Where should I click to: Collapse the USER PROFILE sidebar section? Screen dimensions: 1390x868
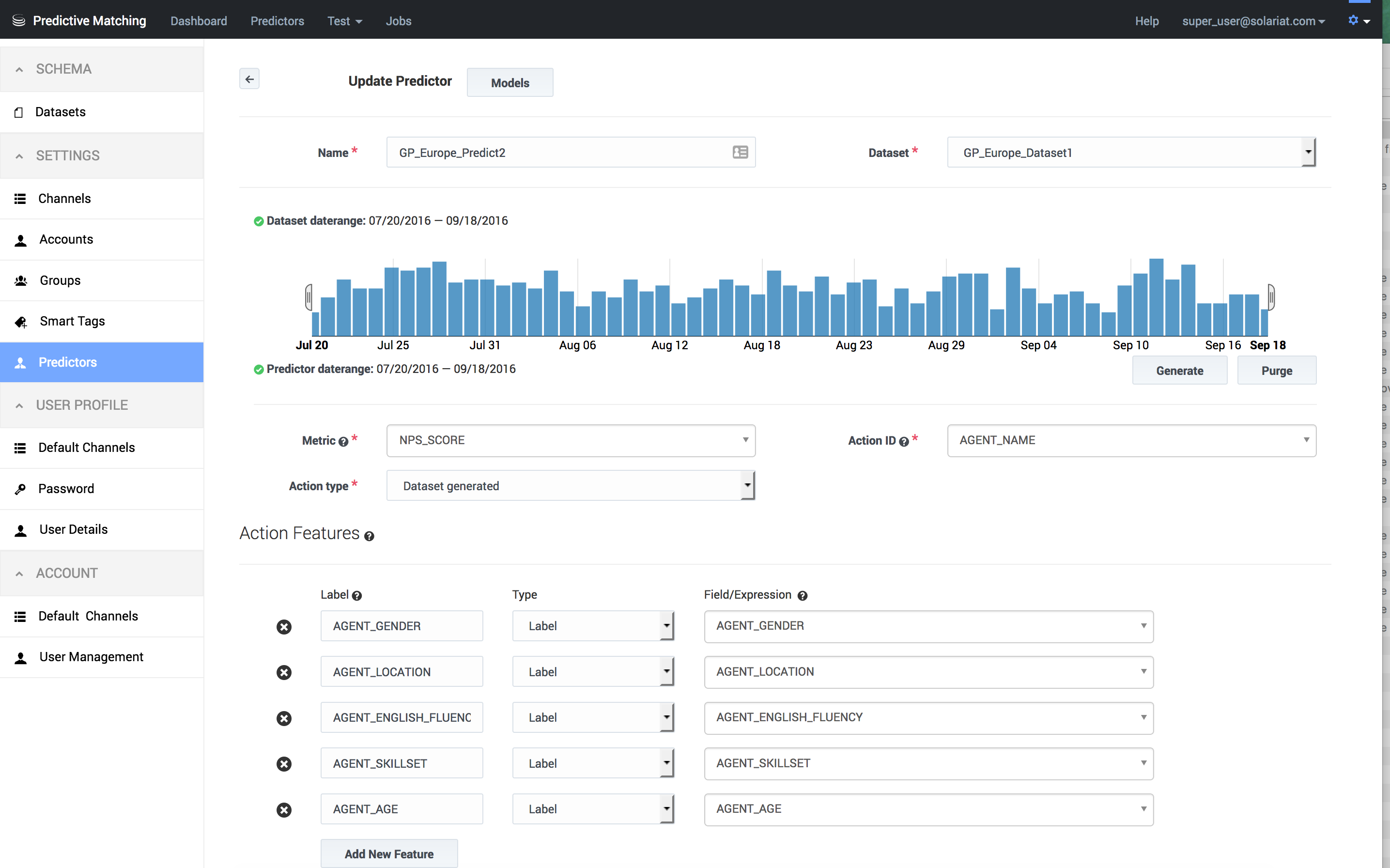click(19, 405)
